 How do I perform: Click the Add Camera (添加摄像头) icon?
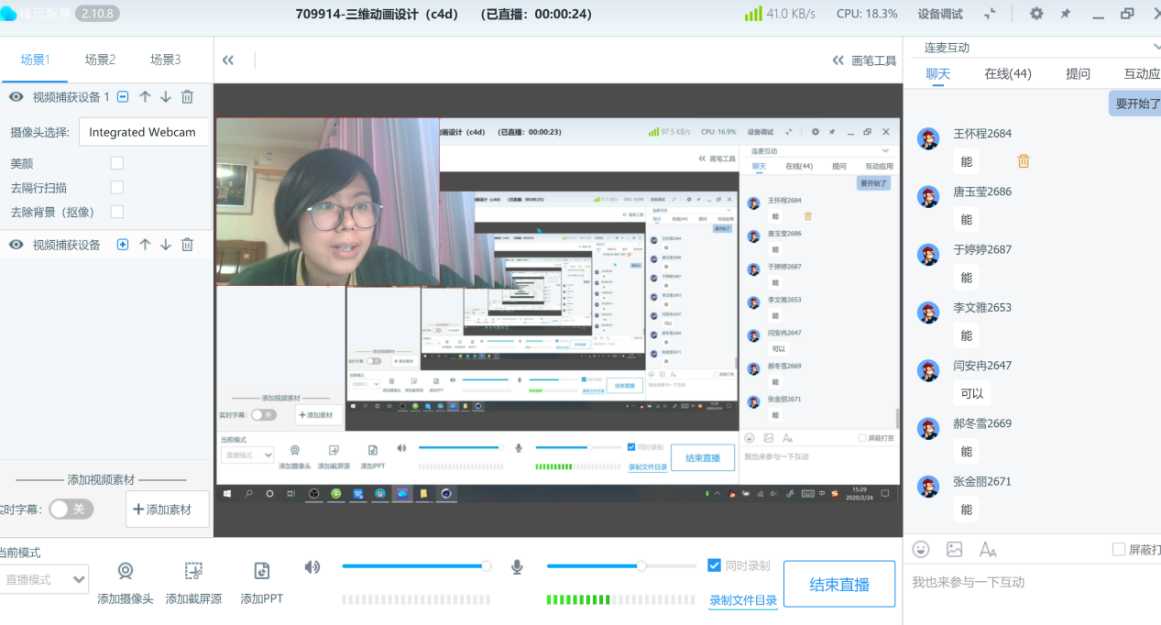tap(125, 571)
